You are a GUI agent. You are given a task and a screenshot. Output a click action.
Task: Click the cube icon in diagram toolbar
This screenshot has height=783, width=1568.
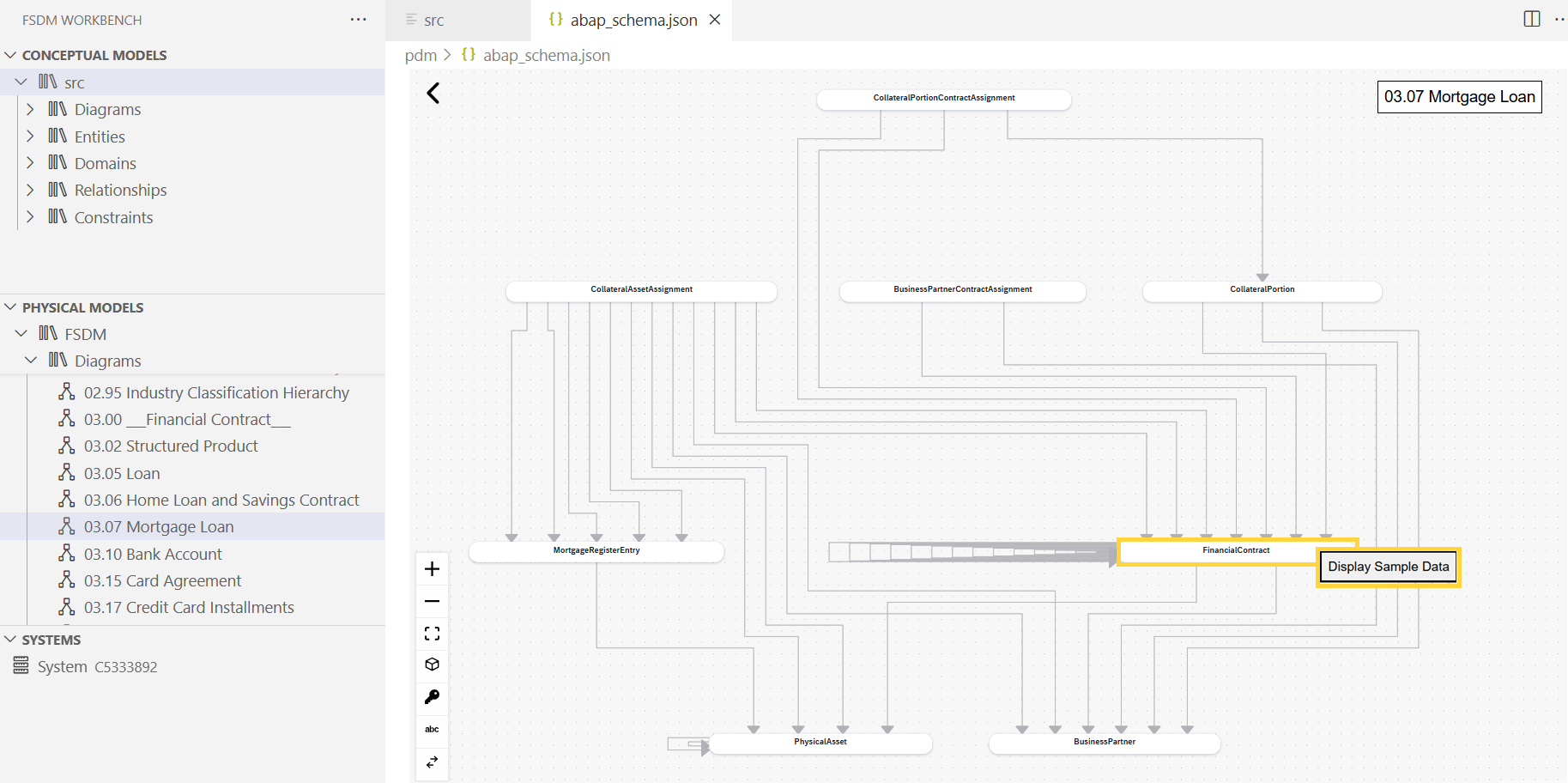[x=432, y=665]
